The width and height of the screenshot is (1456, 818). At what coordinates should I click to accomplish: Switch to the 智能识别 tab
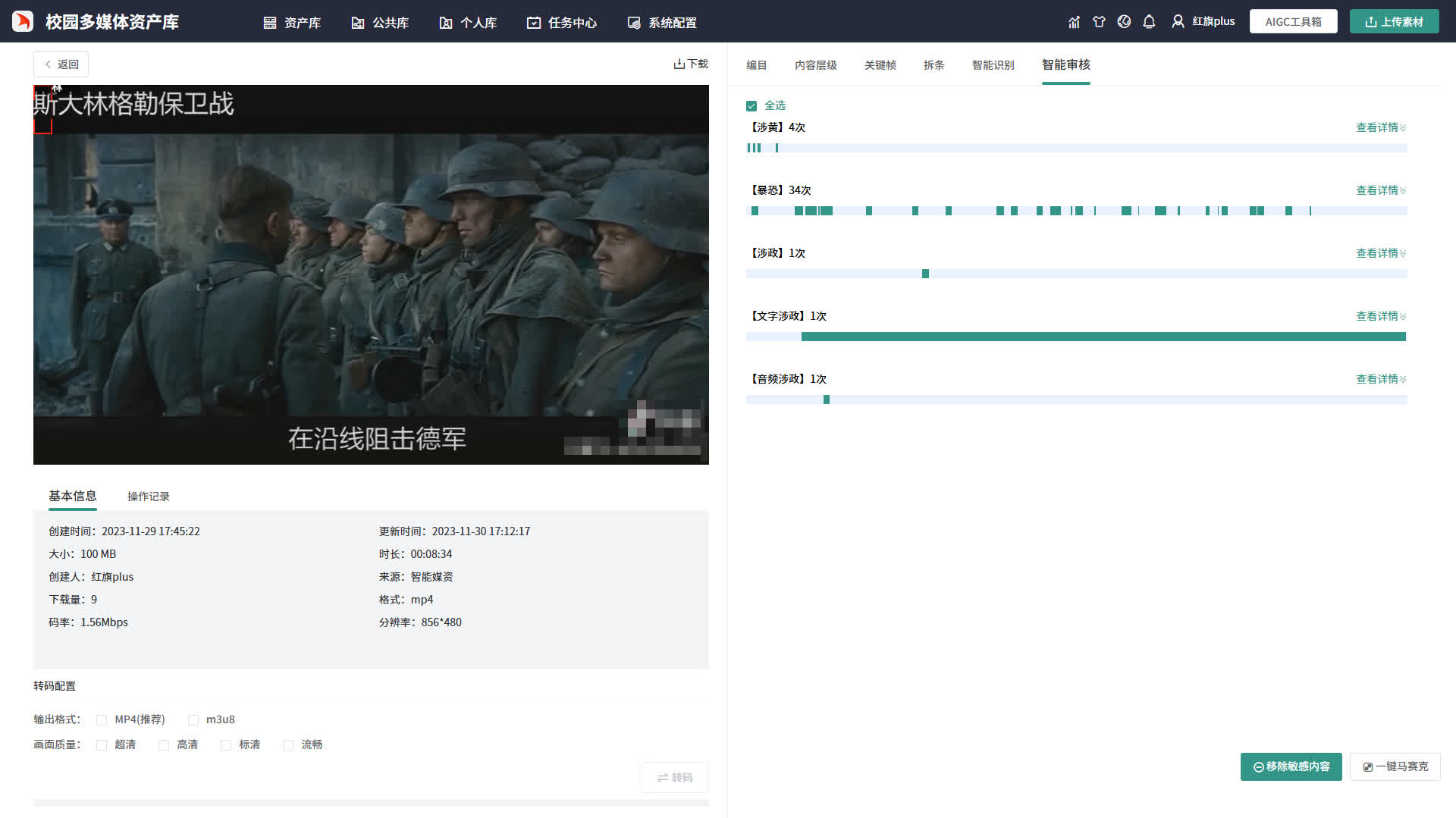993,65
